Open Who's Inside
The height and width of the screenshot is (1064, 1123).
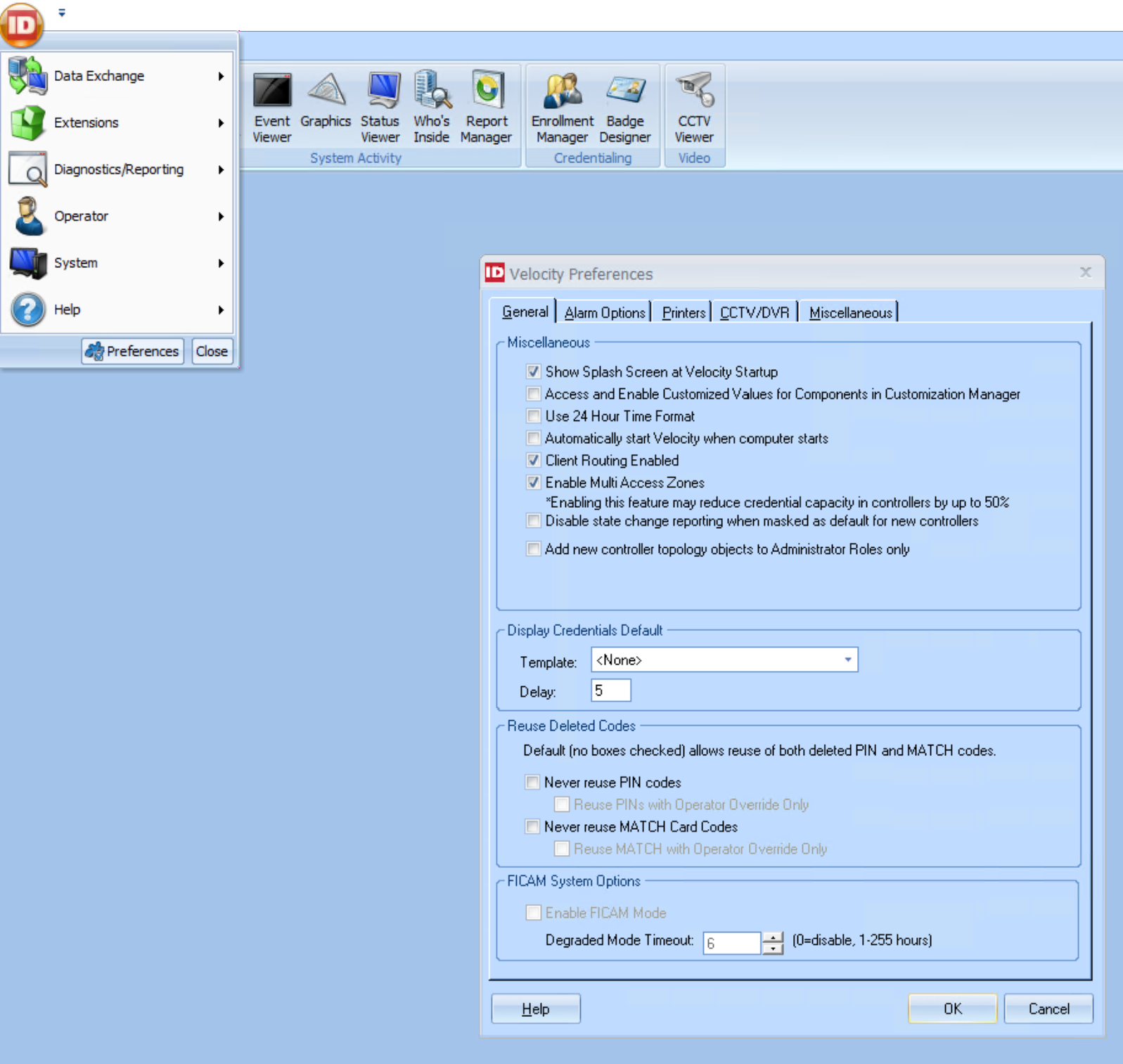pyautogui.click(x=431, y=109)
